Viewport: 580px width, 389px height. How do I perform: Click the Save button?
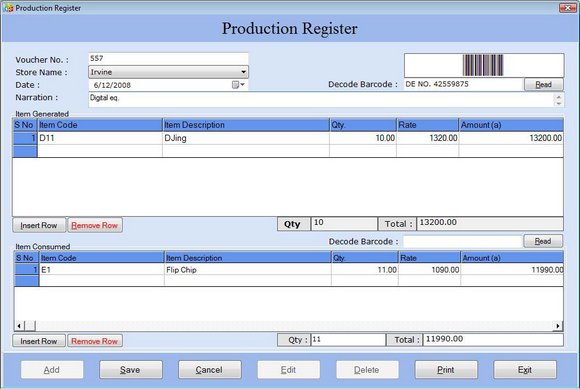131,370
